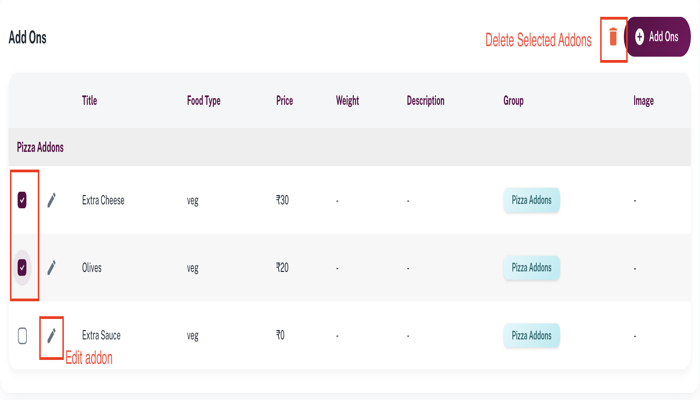Click Pizza Addons tag in Extra Cheese row
The image size is (700, 400).
pyautogui.click(x=531, y=200)
